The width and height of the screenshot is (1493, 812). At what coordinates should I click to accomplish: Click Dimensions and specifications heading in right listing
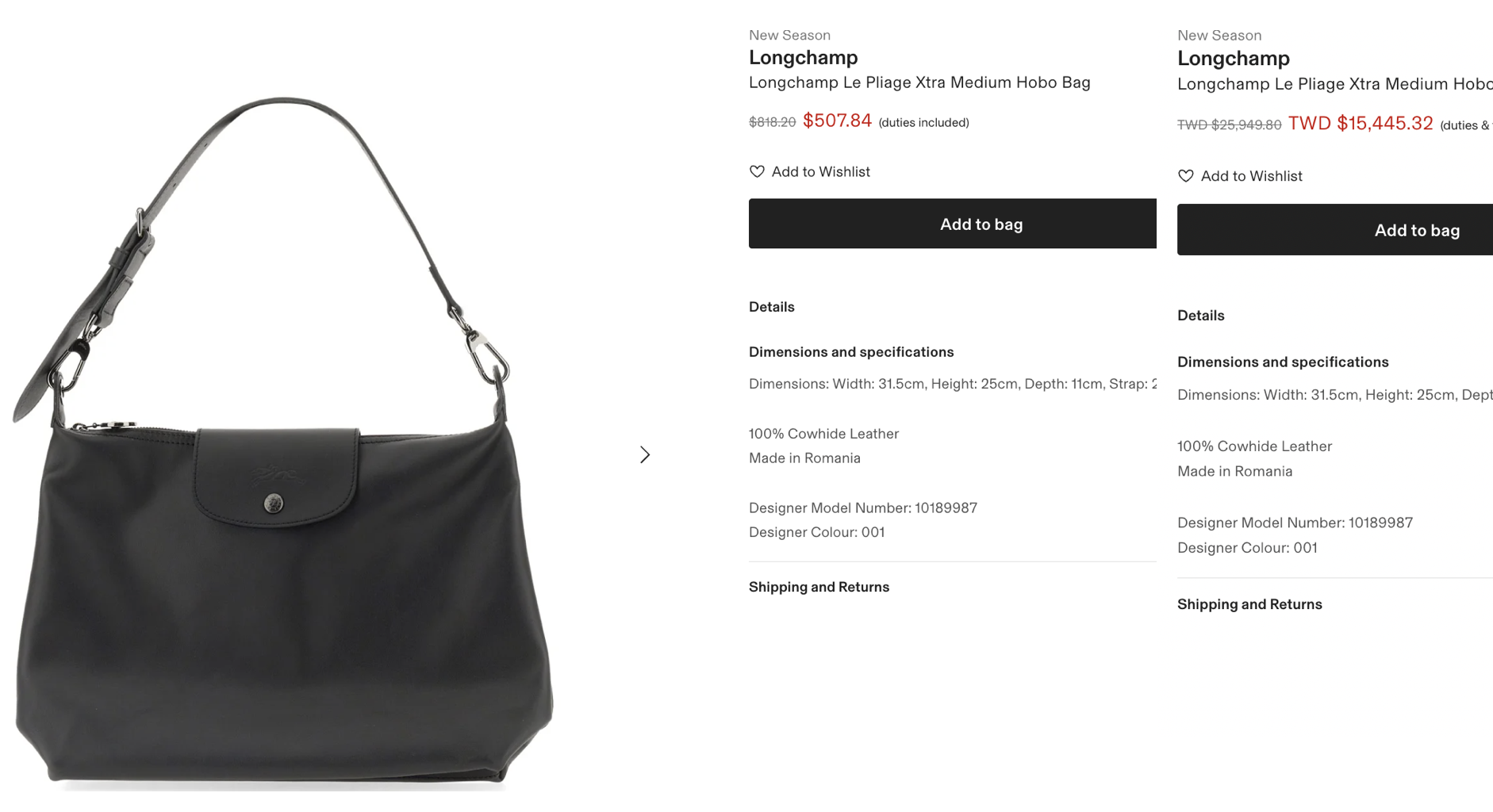1283,362
